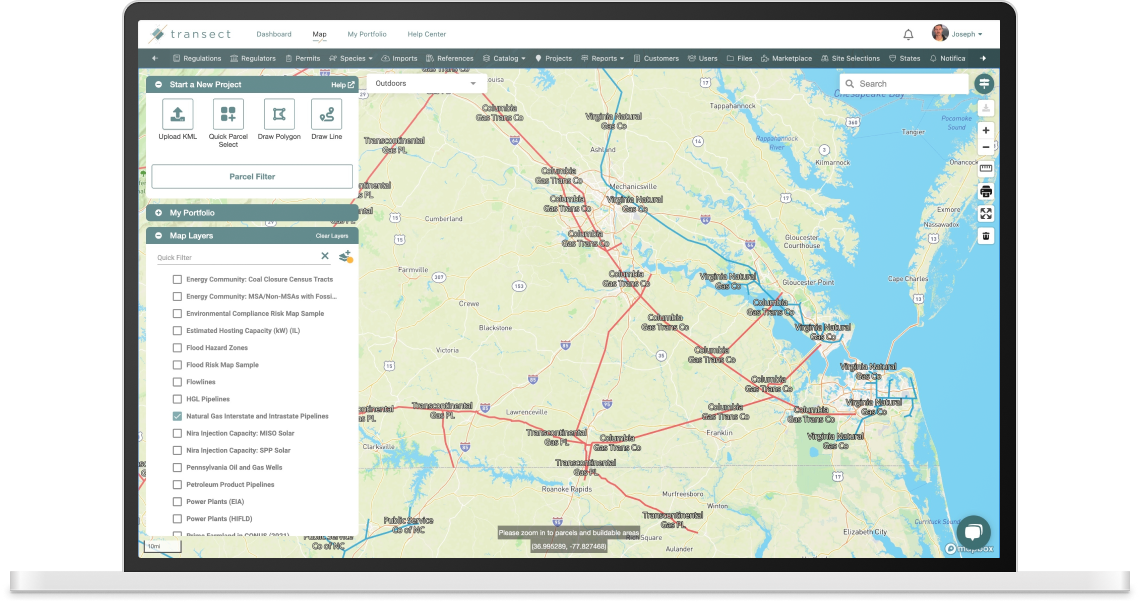
Task: Choose the Draw Line tool
Action: (x=326, y=114)
